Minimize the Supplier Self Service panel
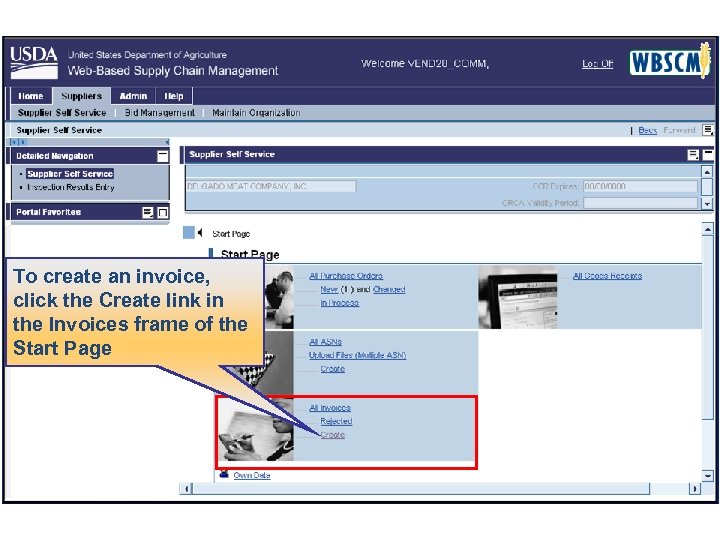 [709, 154]
